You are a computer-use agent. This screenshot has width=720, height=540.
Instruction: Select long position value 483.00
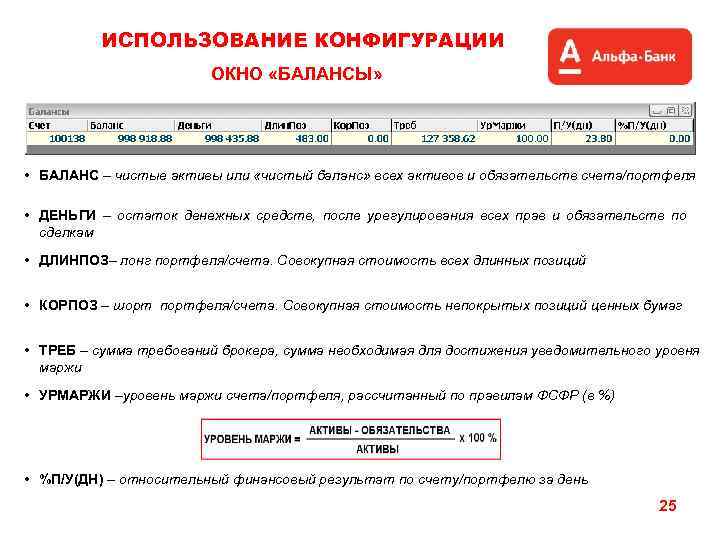pyautogui.click(x=296, y=139)
